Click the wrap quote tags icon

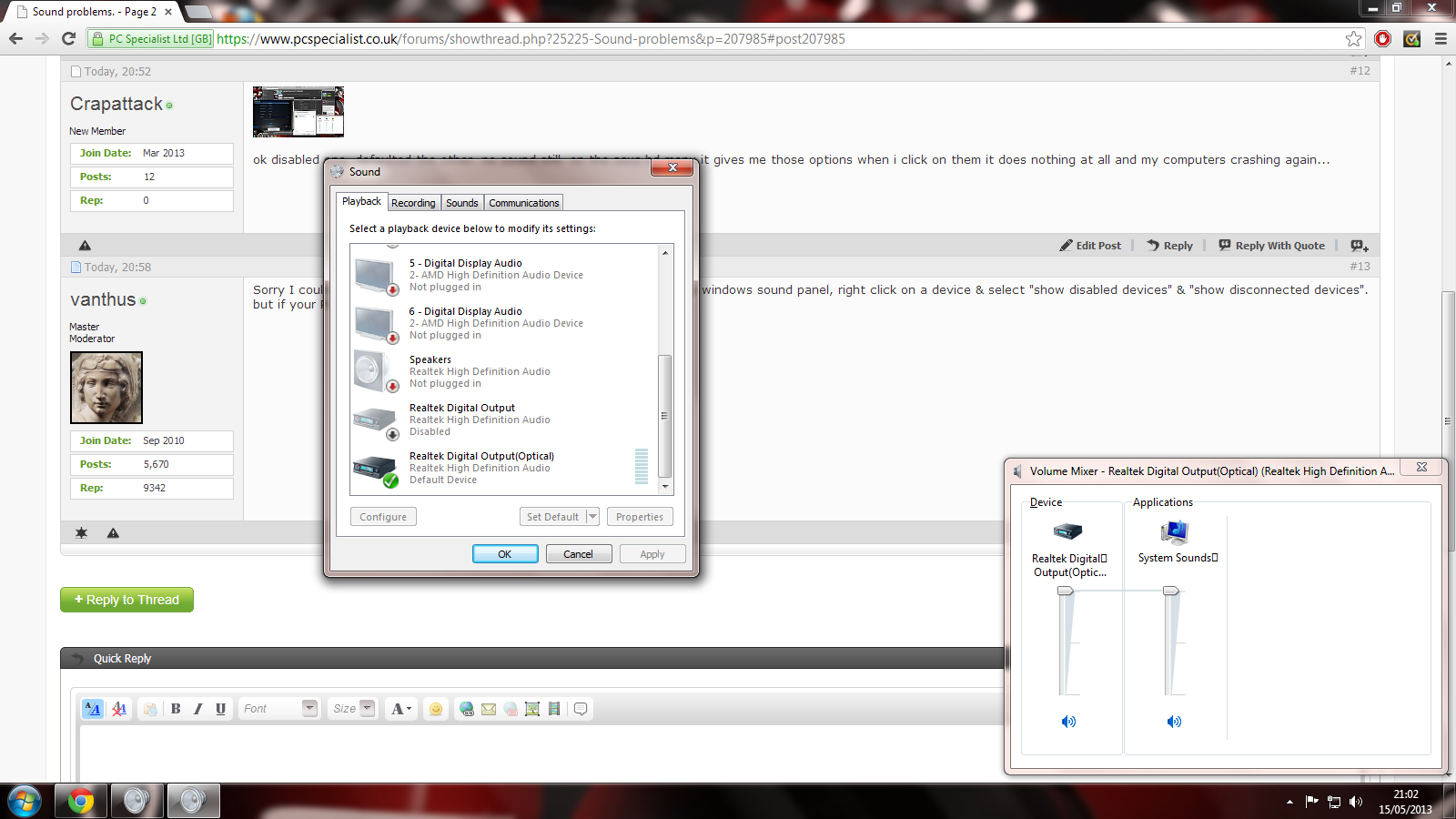point(581,709)
